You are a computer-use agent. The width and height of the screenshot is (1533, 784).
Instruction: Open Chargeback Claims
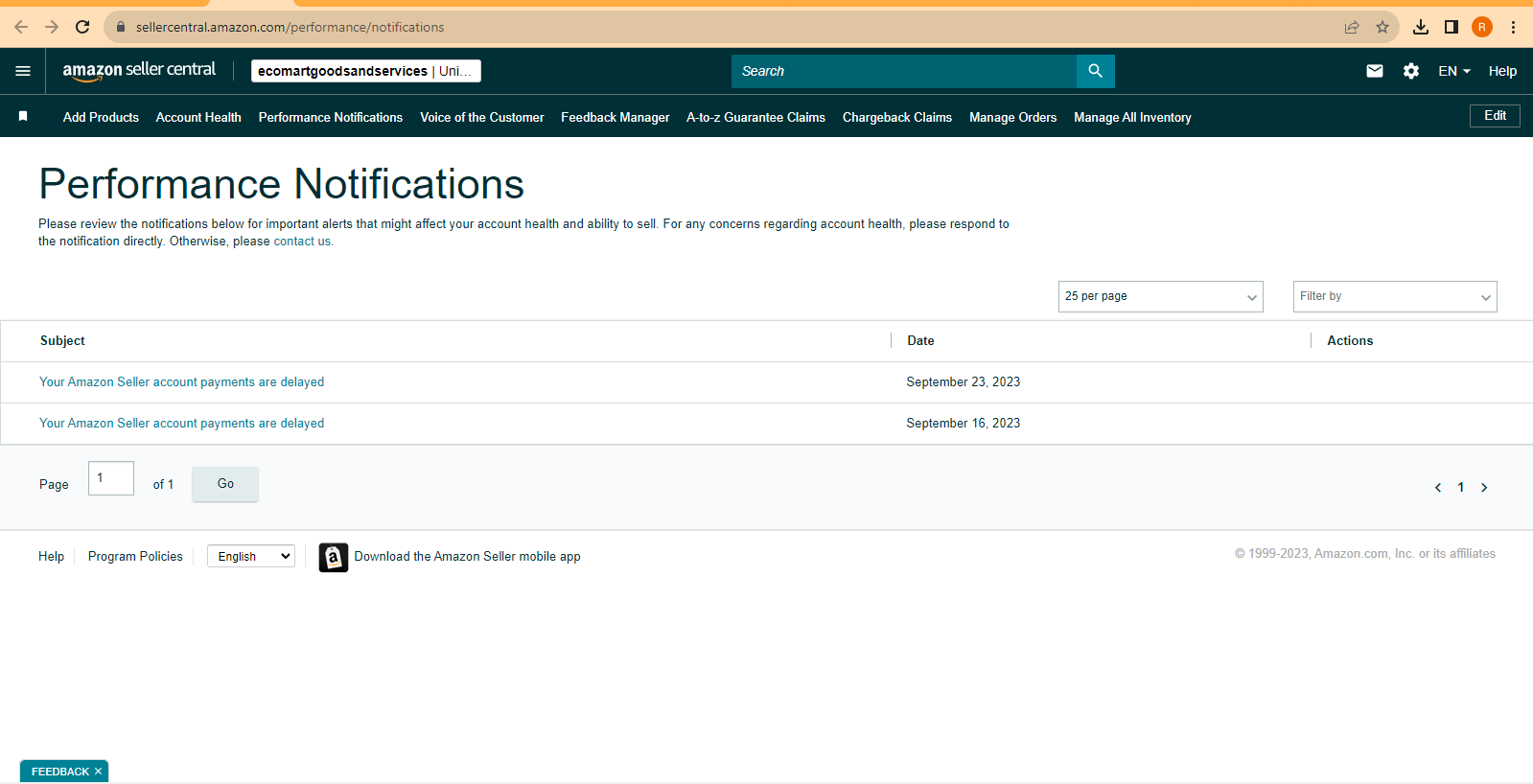coord(897,117)
